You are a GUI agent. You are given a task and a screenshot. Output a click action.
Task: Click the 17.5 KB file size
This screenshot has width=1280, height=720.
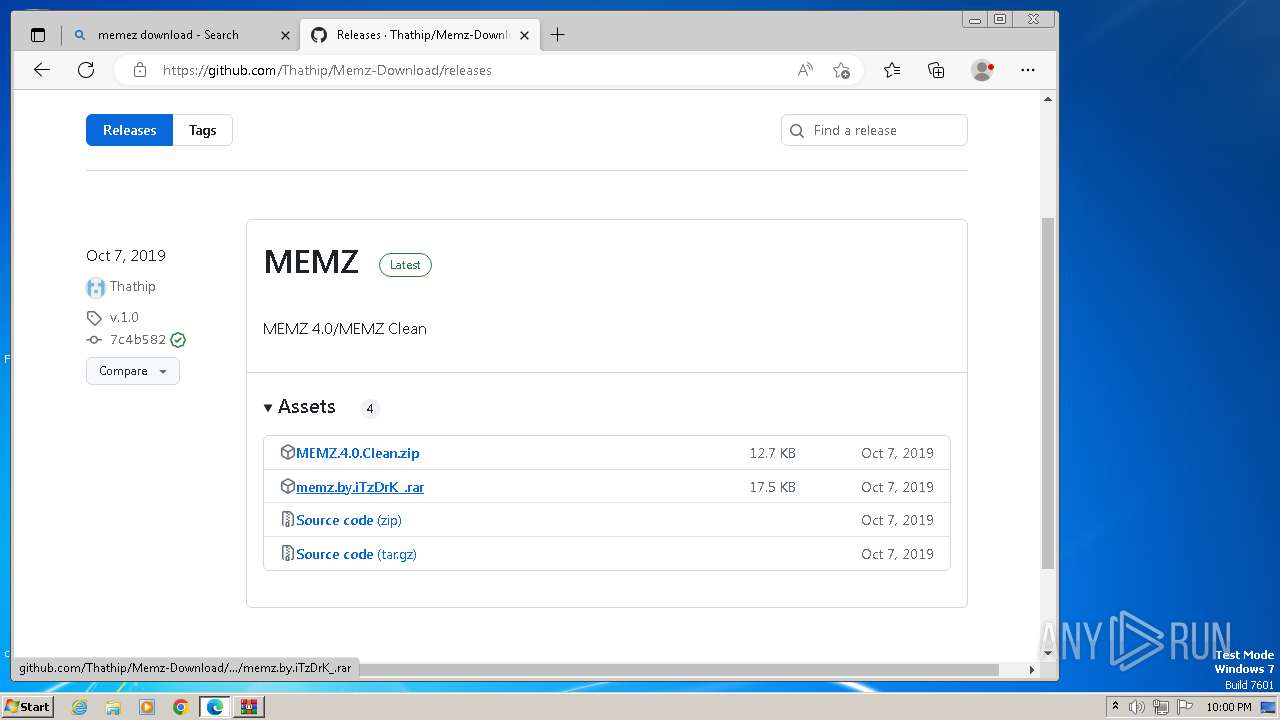click(x=772, y=487)
